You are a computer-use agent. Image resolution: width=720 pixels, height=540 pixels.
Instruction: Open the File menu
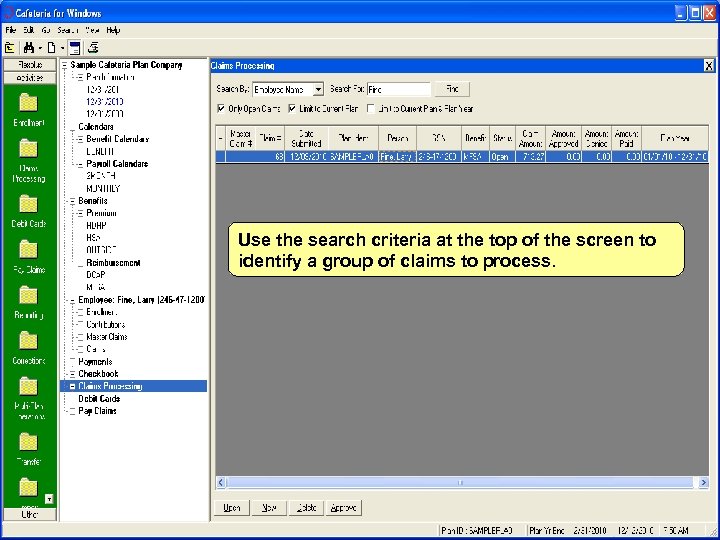click(x=11, y=30)
